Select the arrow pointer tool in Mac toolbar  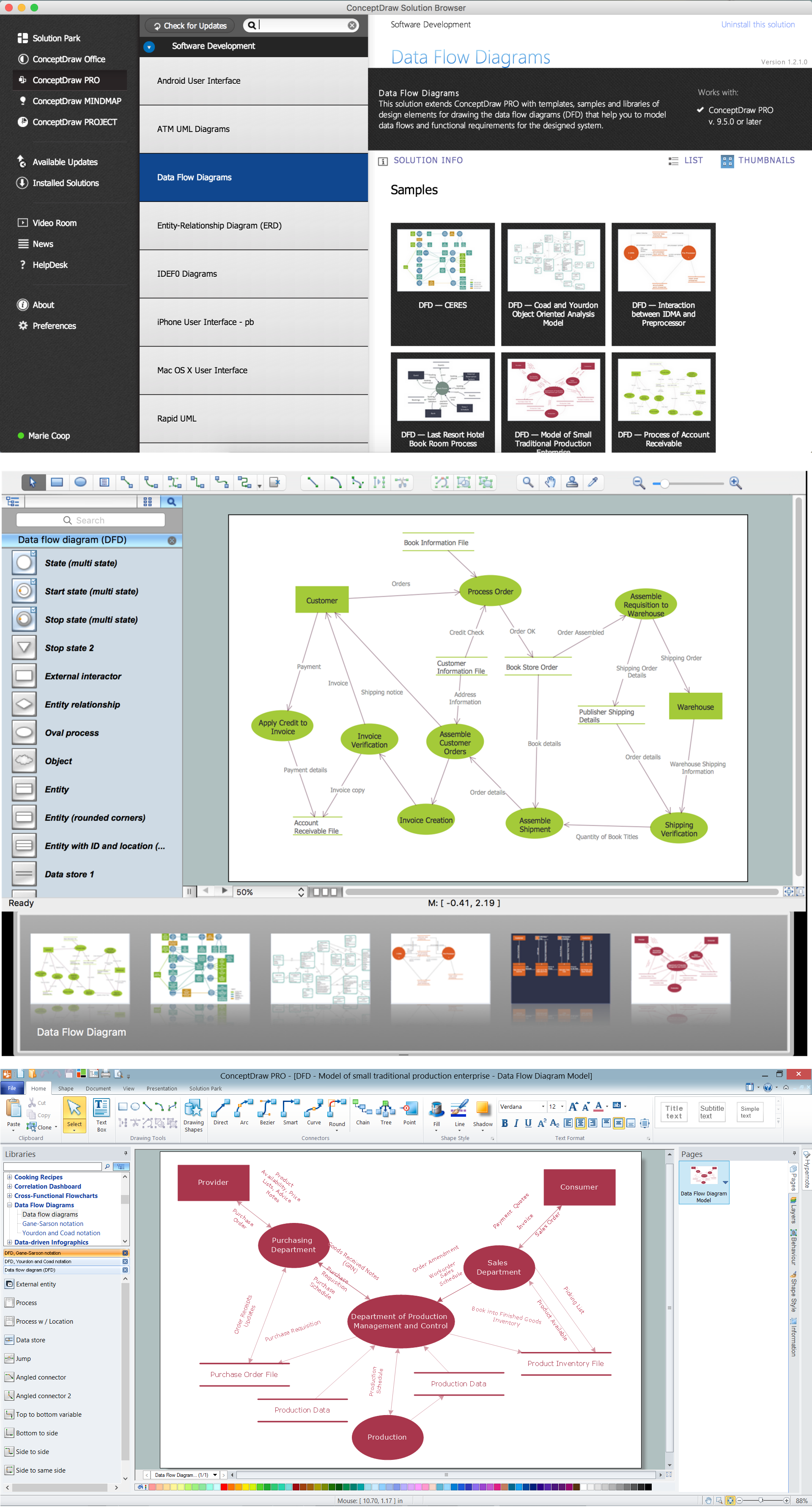pyautogui.click(x=33, y=482)
